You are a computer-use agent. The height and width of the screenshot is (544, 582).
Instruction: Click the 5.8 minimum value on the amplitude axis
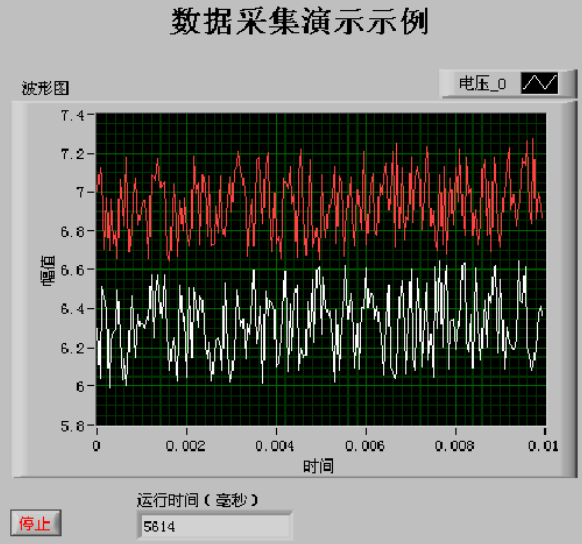pyautogui.click(x=73, y=426)
